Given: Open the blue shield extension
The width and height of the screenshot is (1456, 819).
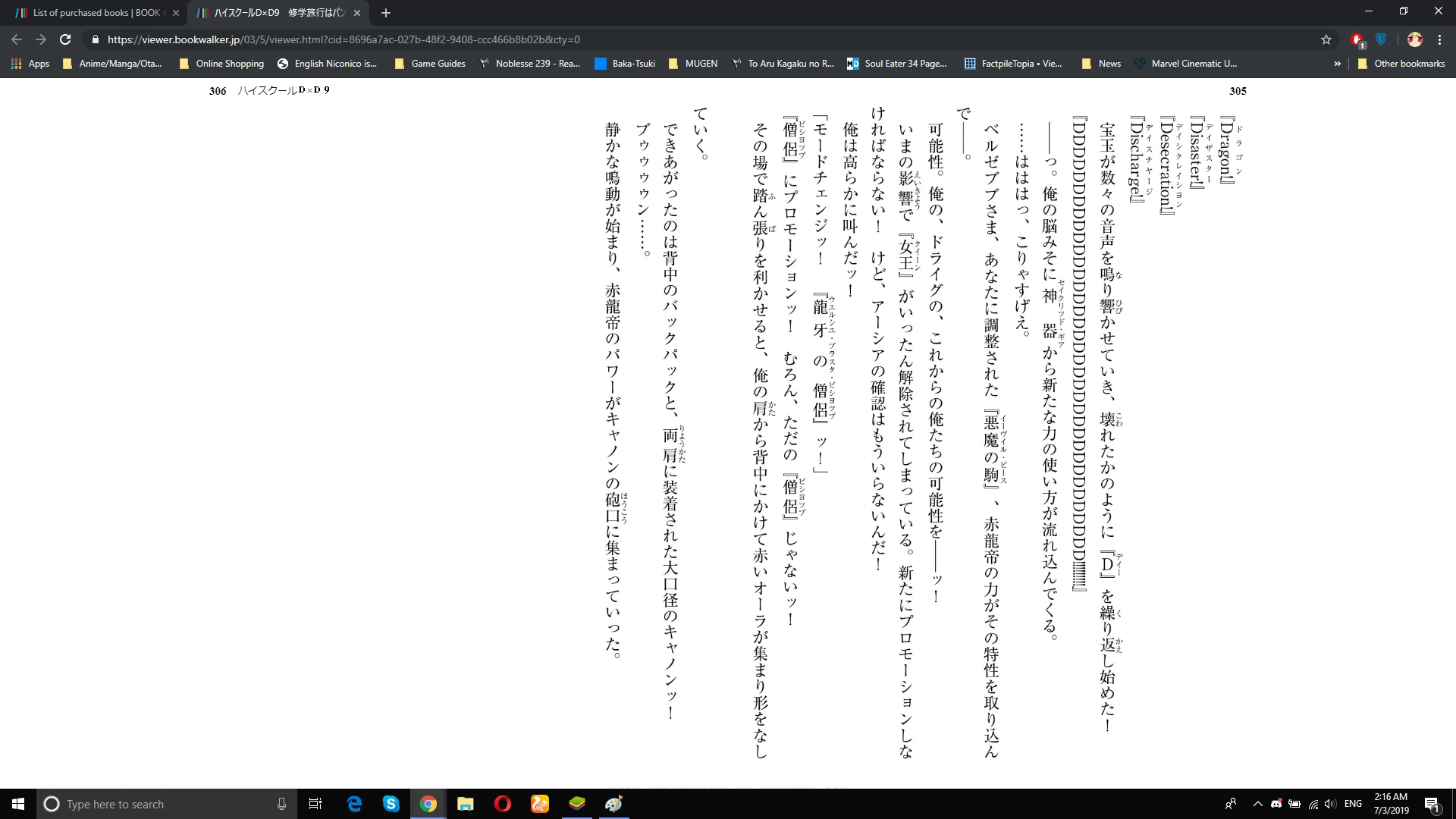Looking at the screenshot, I should [x=1381, y=39].
